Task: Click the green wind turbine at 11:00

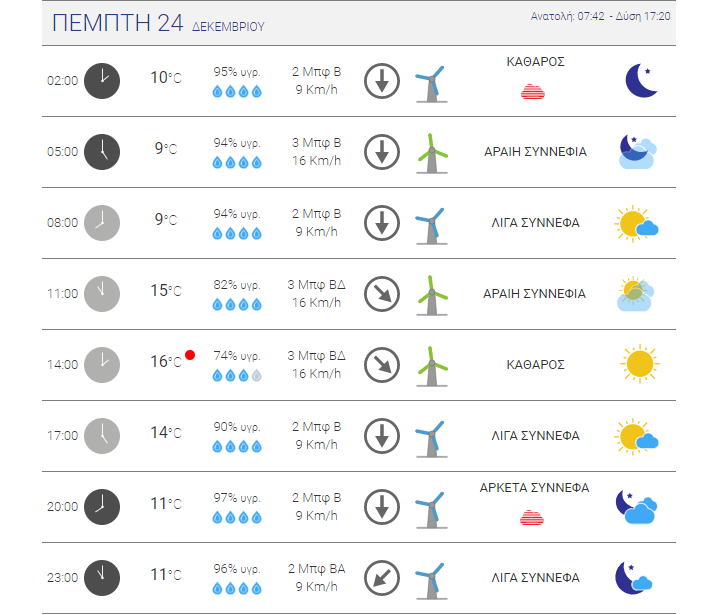Action: point(432,295)
